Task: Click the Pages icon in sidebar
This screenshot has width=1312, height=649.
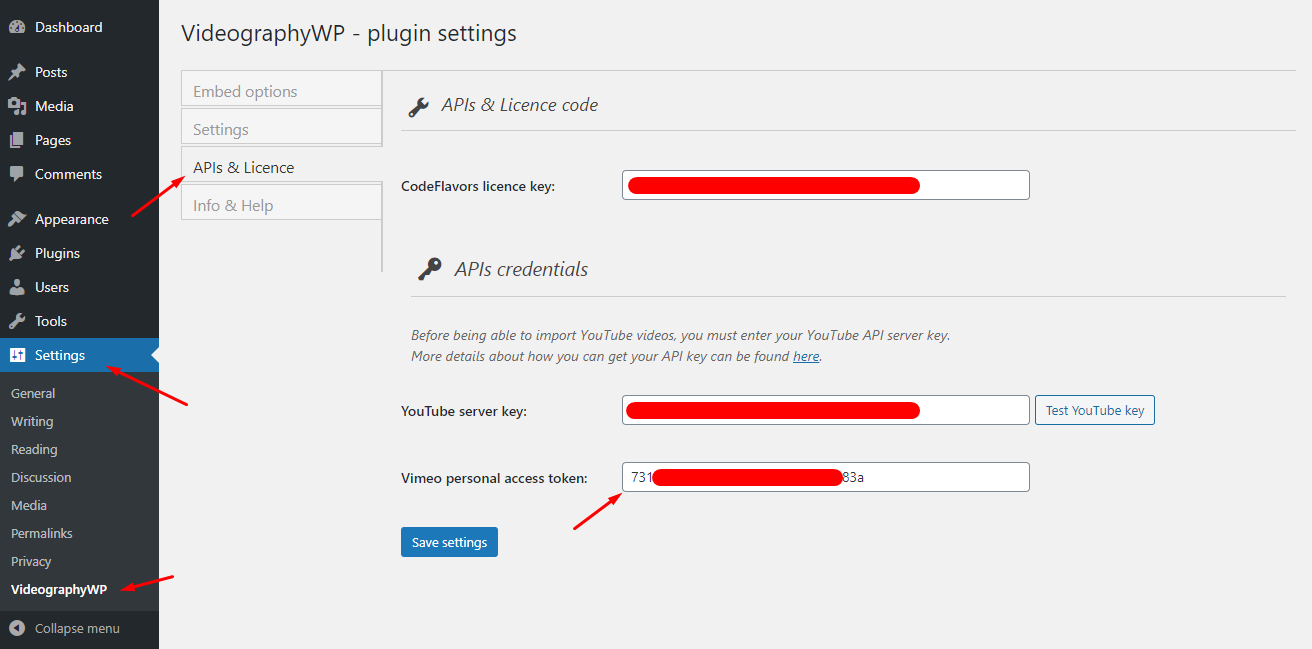Action: point(17,140)
